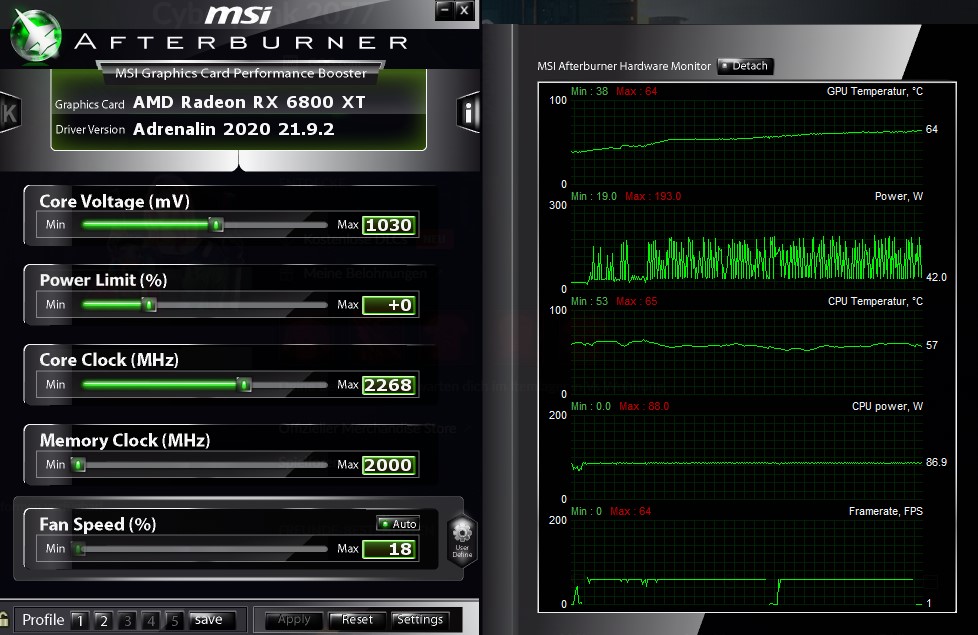Image resolution: width=978 pixels, height=635 pixels.
Task: Click the CPU temperature Min : 53 readout
Action: (589, 301)
